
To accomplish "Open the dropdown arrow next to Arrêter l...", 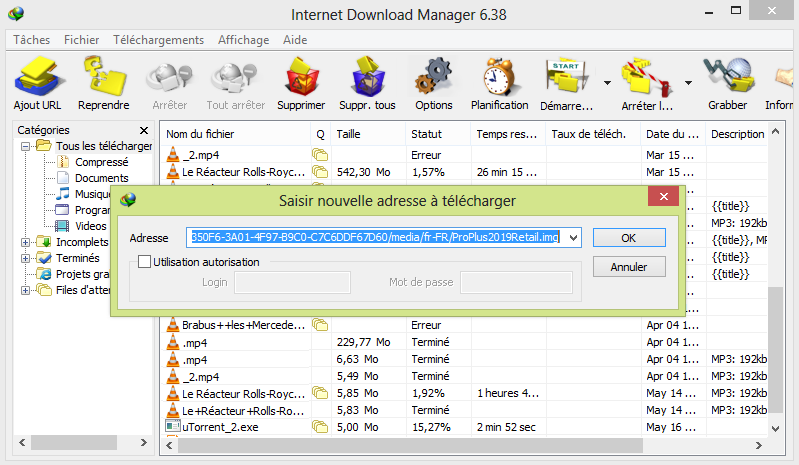I will pos(688,83).
